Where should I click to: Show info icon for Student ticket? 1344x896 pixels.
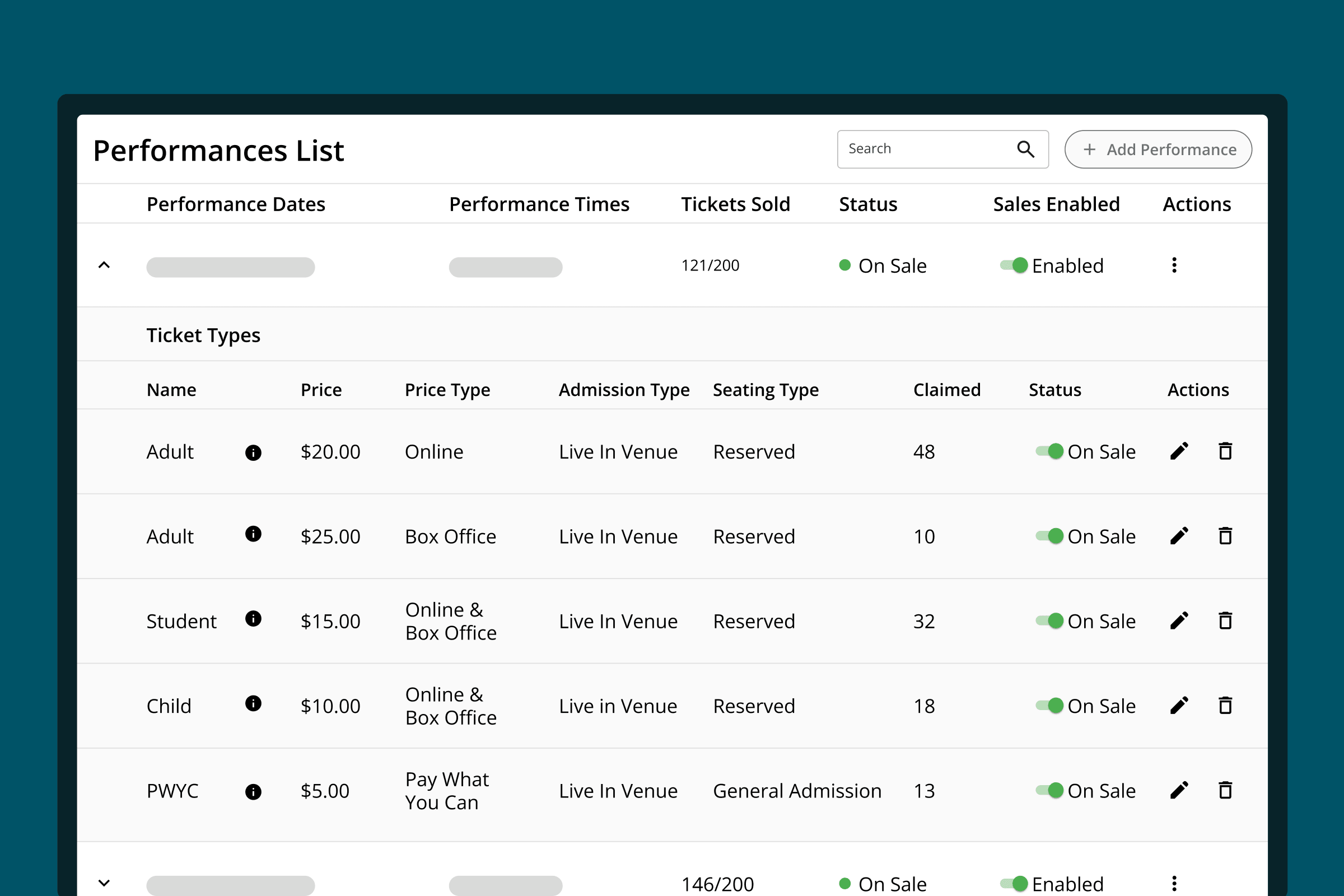pos(253,618)
